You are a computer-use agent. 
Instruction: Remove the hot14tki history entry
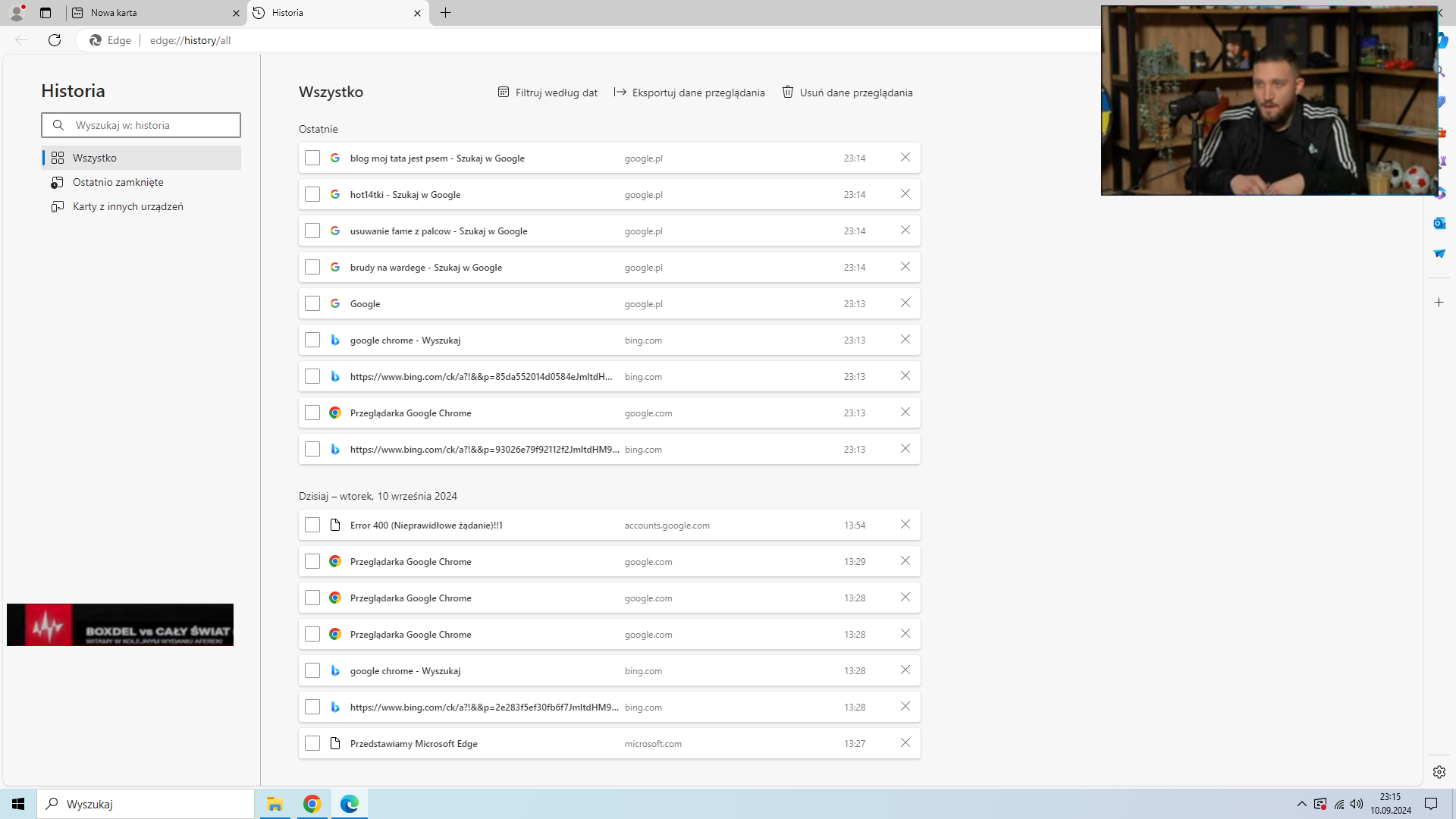(x=905, y=194)
